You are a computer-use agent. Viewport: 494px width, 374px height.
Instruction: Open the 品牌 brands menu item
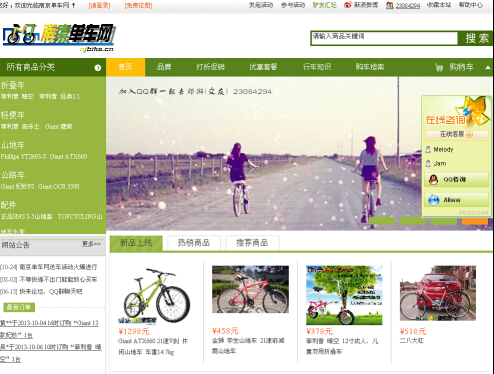click(164, 67)
